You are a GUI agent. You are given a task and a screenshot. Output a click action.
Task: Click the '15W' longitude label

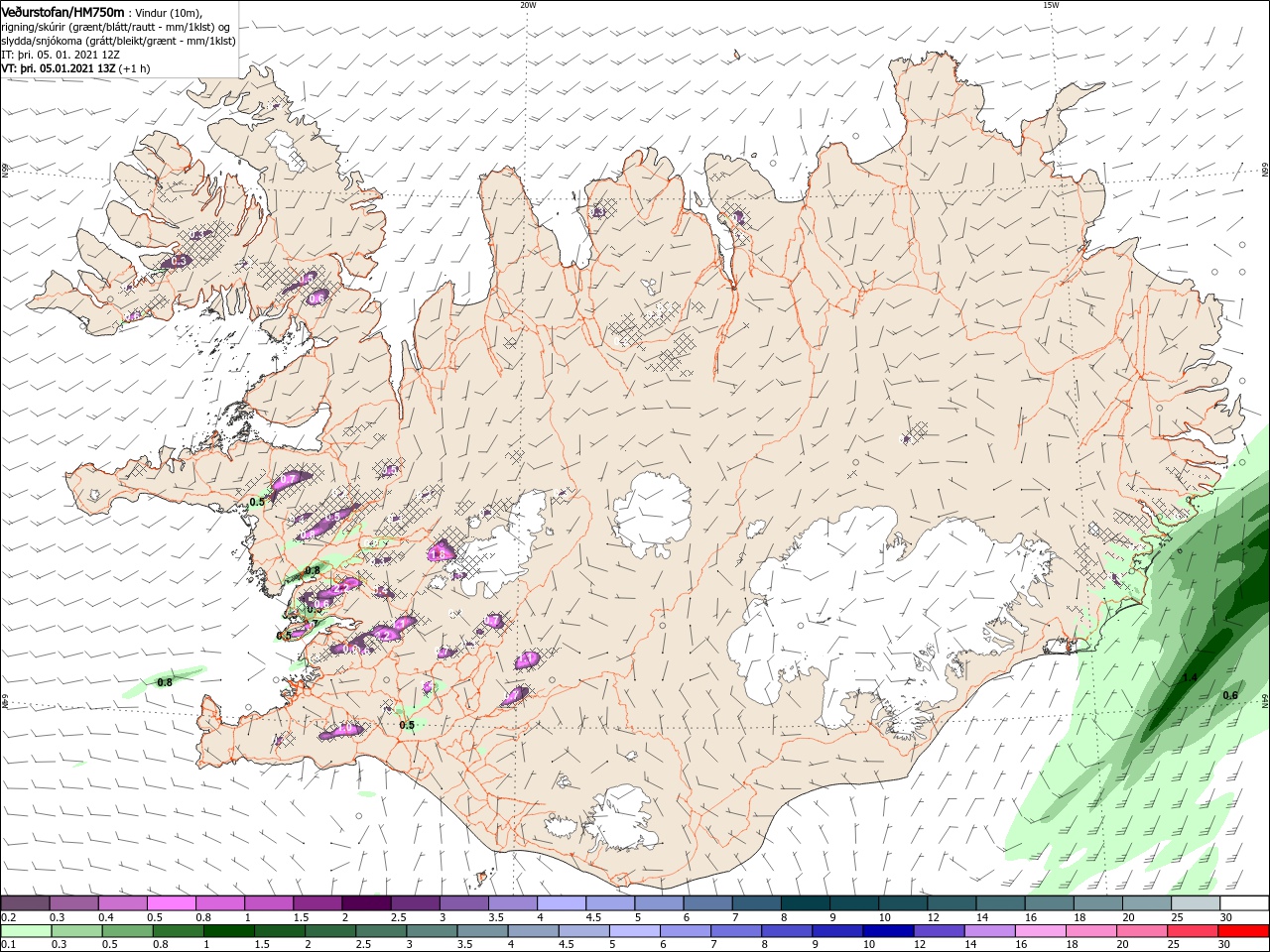point(1051,5)
